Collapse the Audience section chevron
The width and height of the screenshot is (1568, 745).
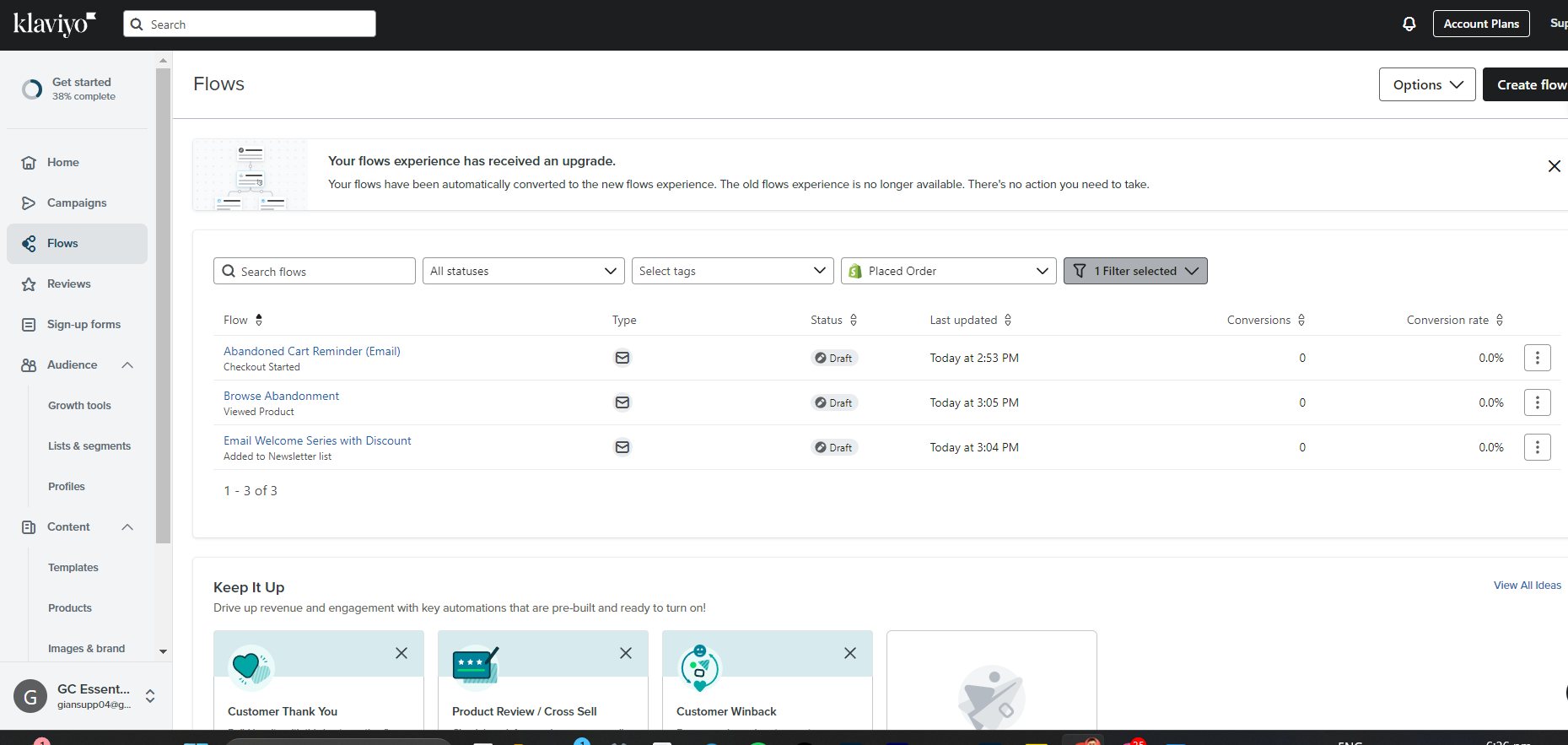(x=127, y=364)
